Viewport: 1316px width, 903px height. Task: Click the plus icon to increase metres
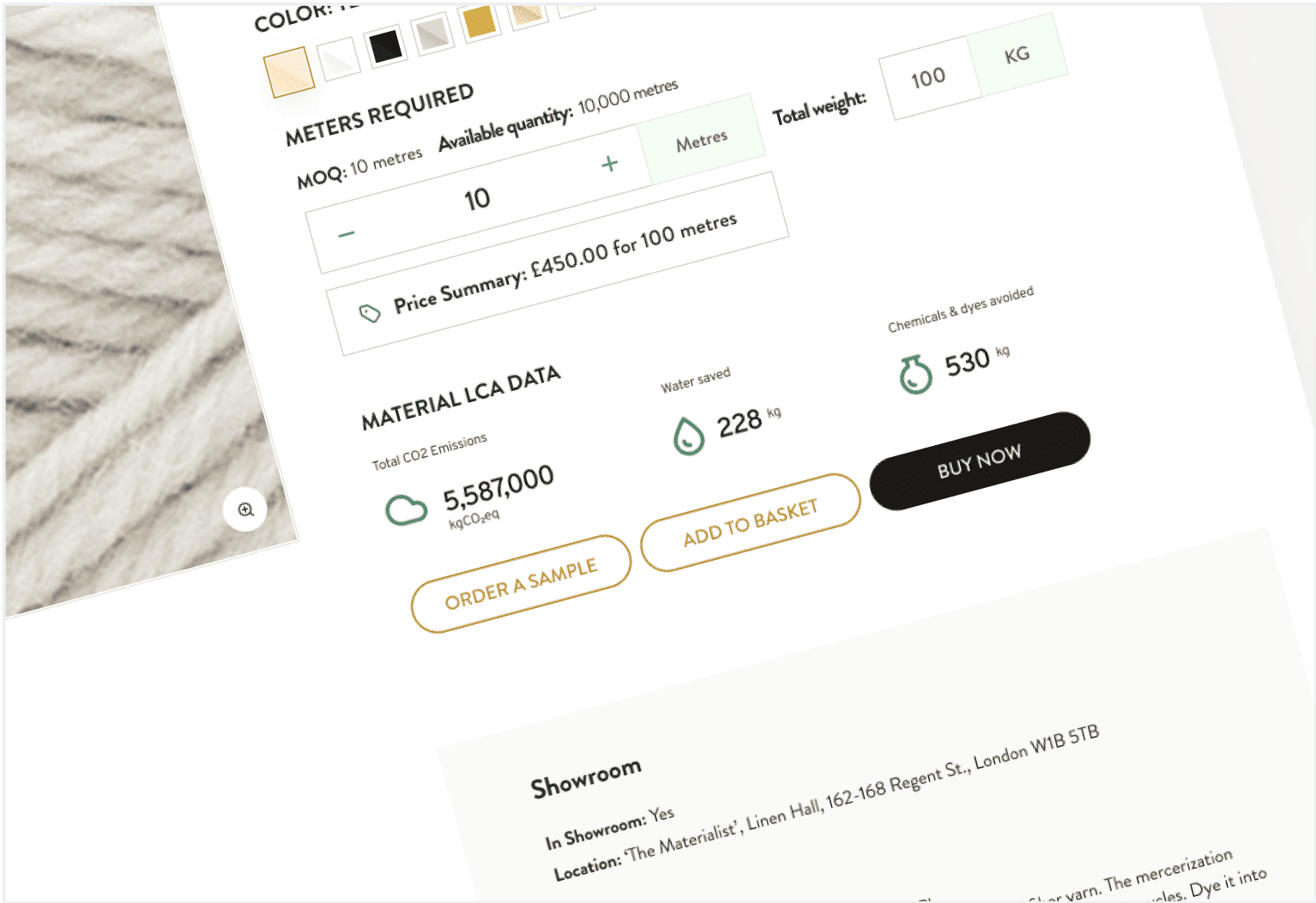610,163
